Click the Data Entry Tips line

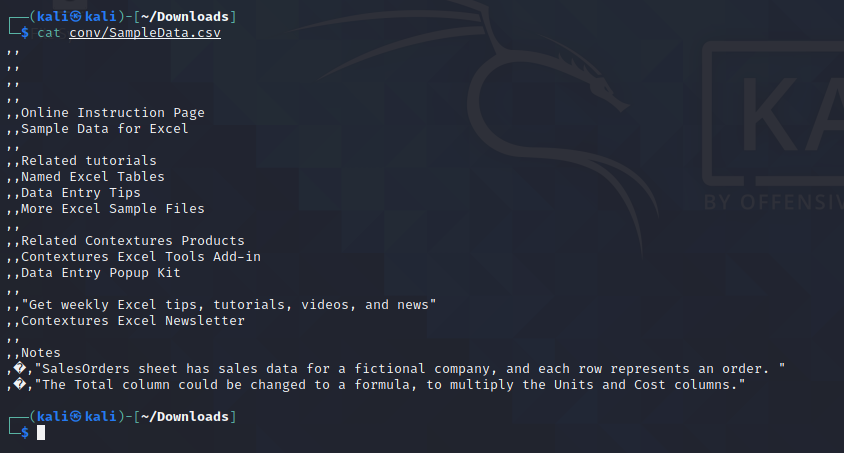coord(81,193)
